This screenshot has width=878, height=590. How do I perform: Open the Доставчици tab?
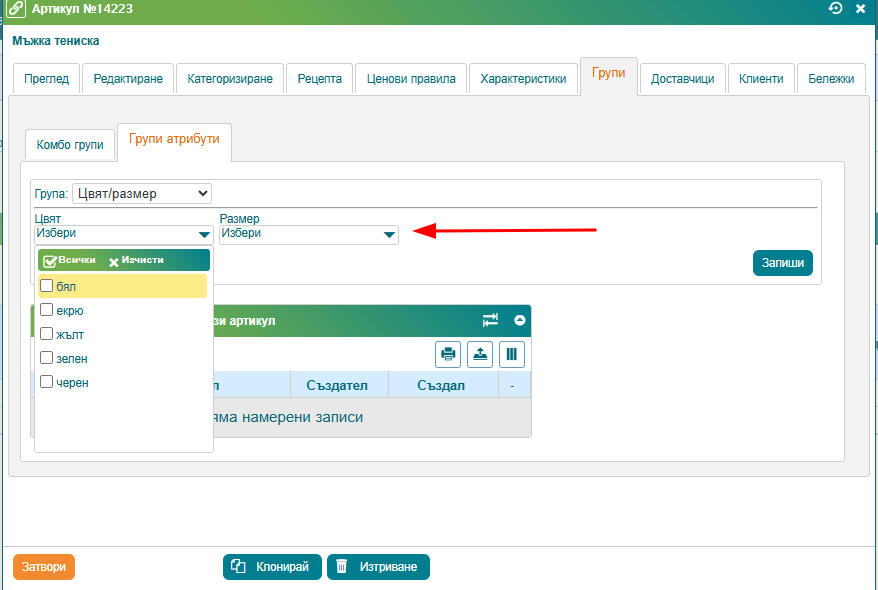(683, 79)
